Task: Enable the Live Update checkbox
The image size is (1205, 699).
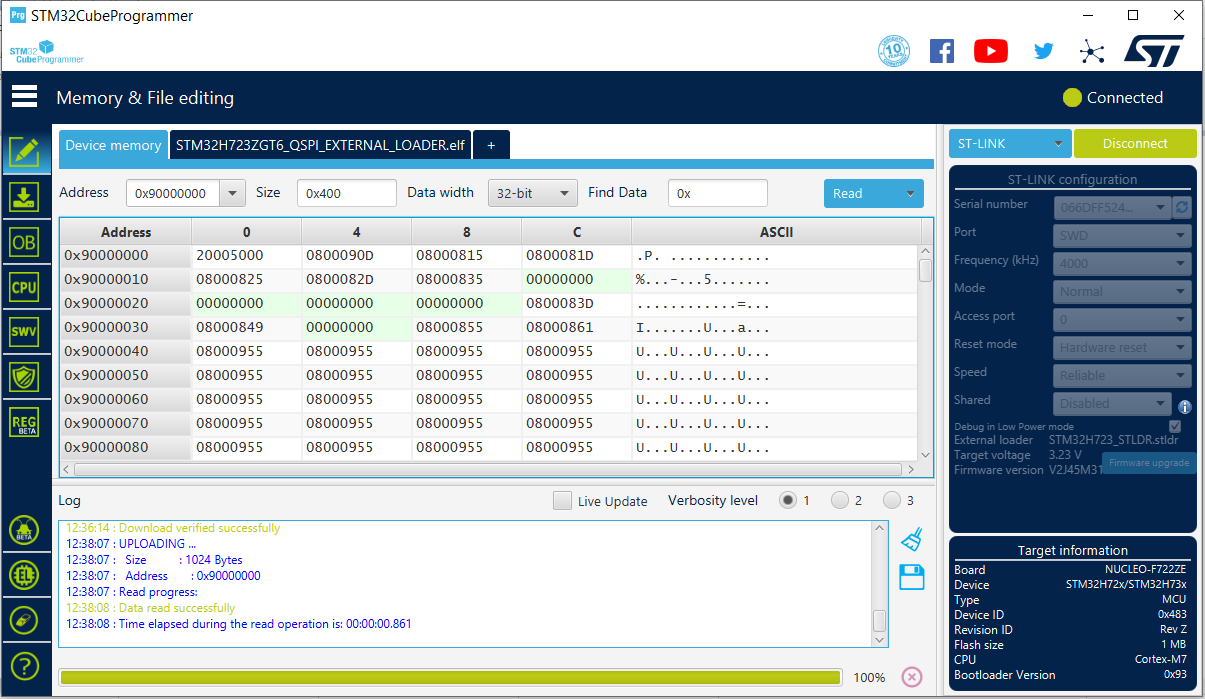Action: point(562,501)
